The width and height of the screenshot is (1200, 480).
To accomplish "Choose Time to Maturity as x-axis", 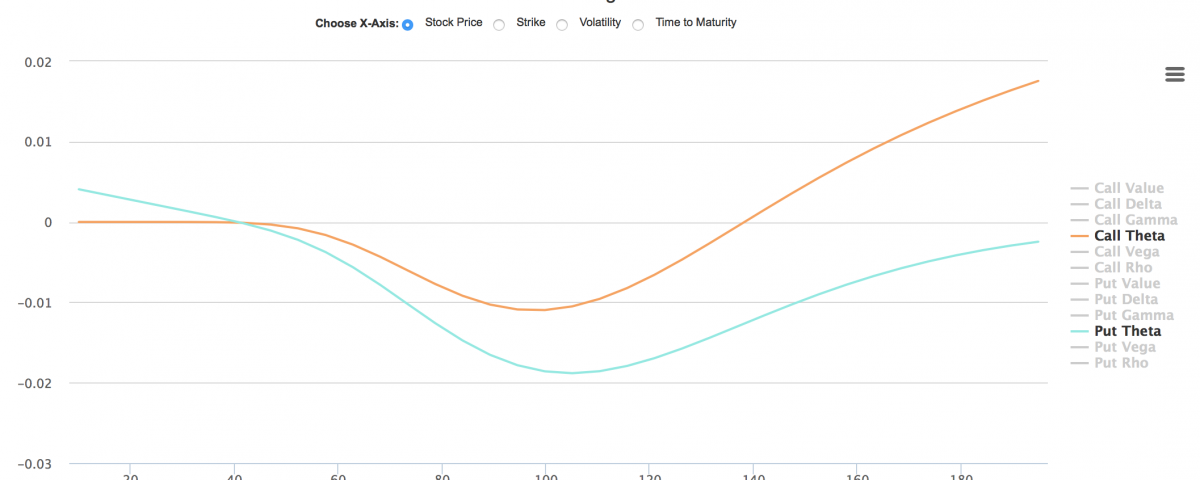I will click(638, 24).
